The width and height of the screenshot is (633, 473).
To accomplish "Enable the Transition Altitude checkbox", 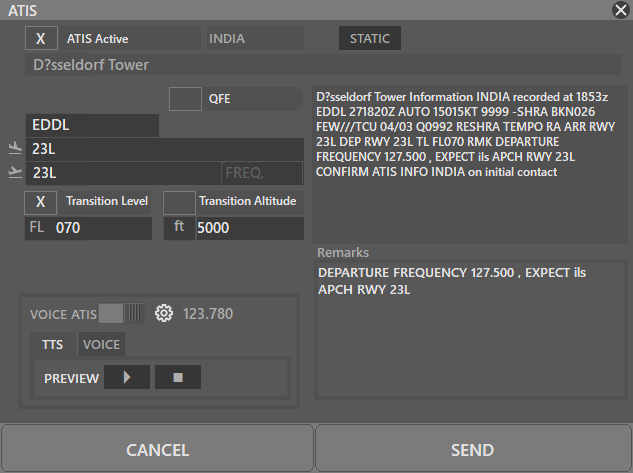I will tap(179, 201).
